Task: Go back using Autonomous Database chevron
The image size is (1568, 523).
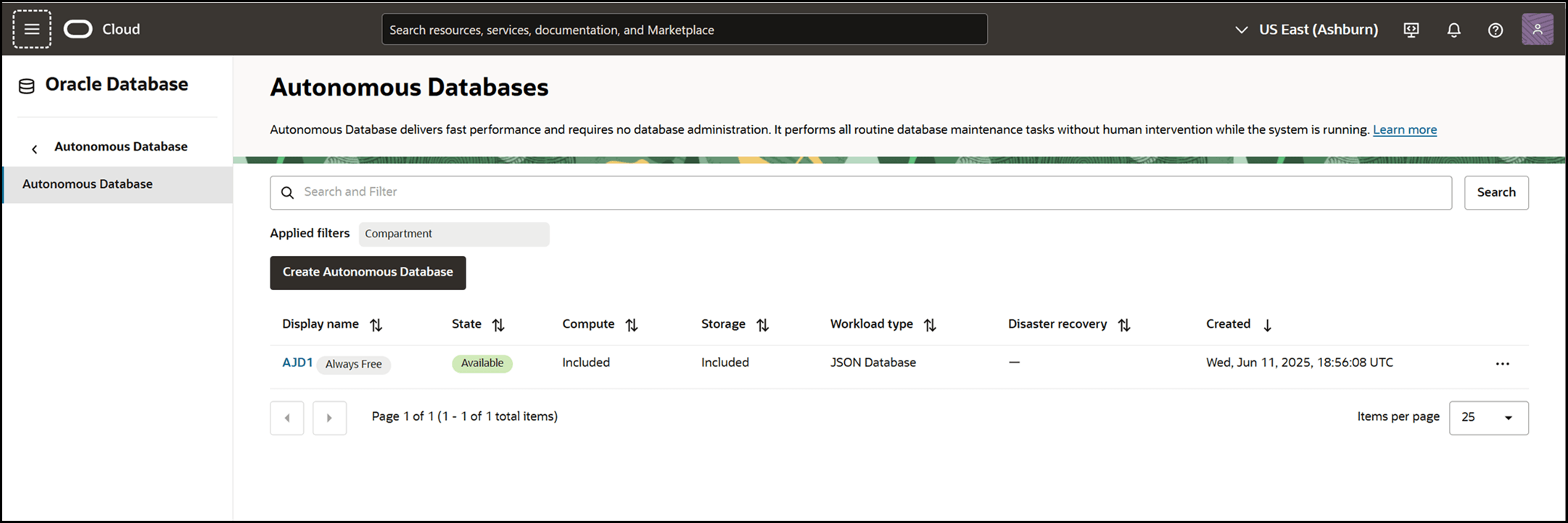Action: [34, 149]
